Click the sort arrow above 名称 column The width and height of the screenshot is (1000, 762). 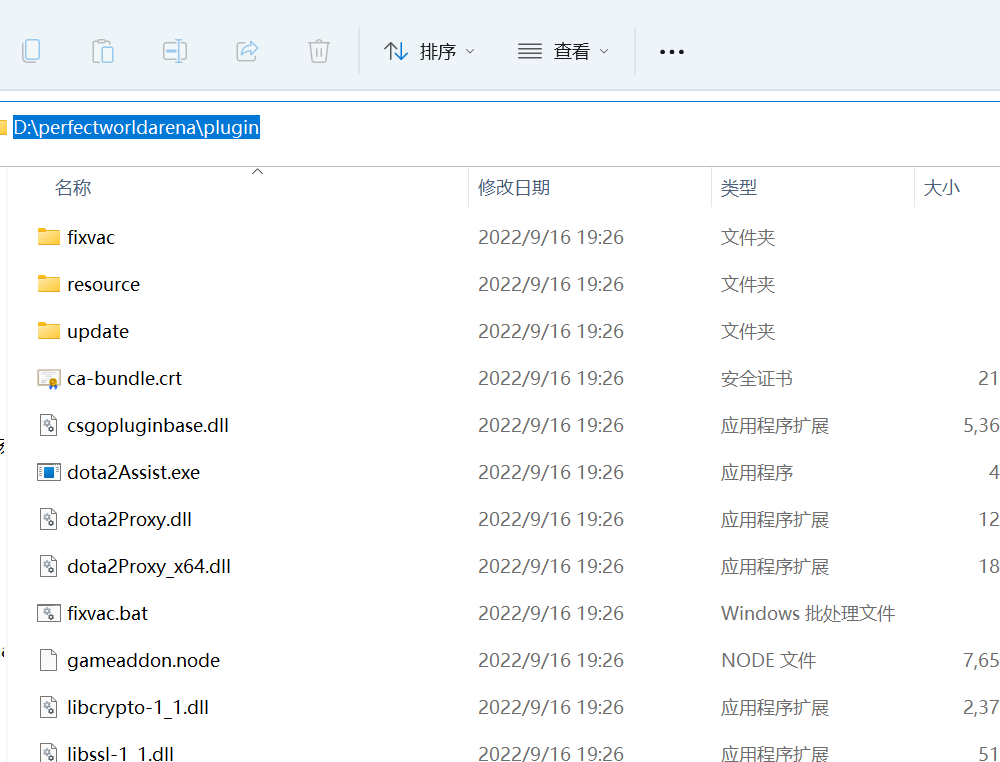[258, 171]
